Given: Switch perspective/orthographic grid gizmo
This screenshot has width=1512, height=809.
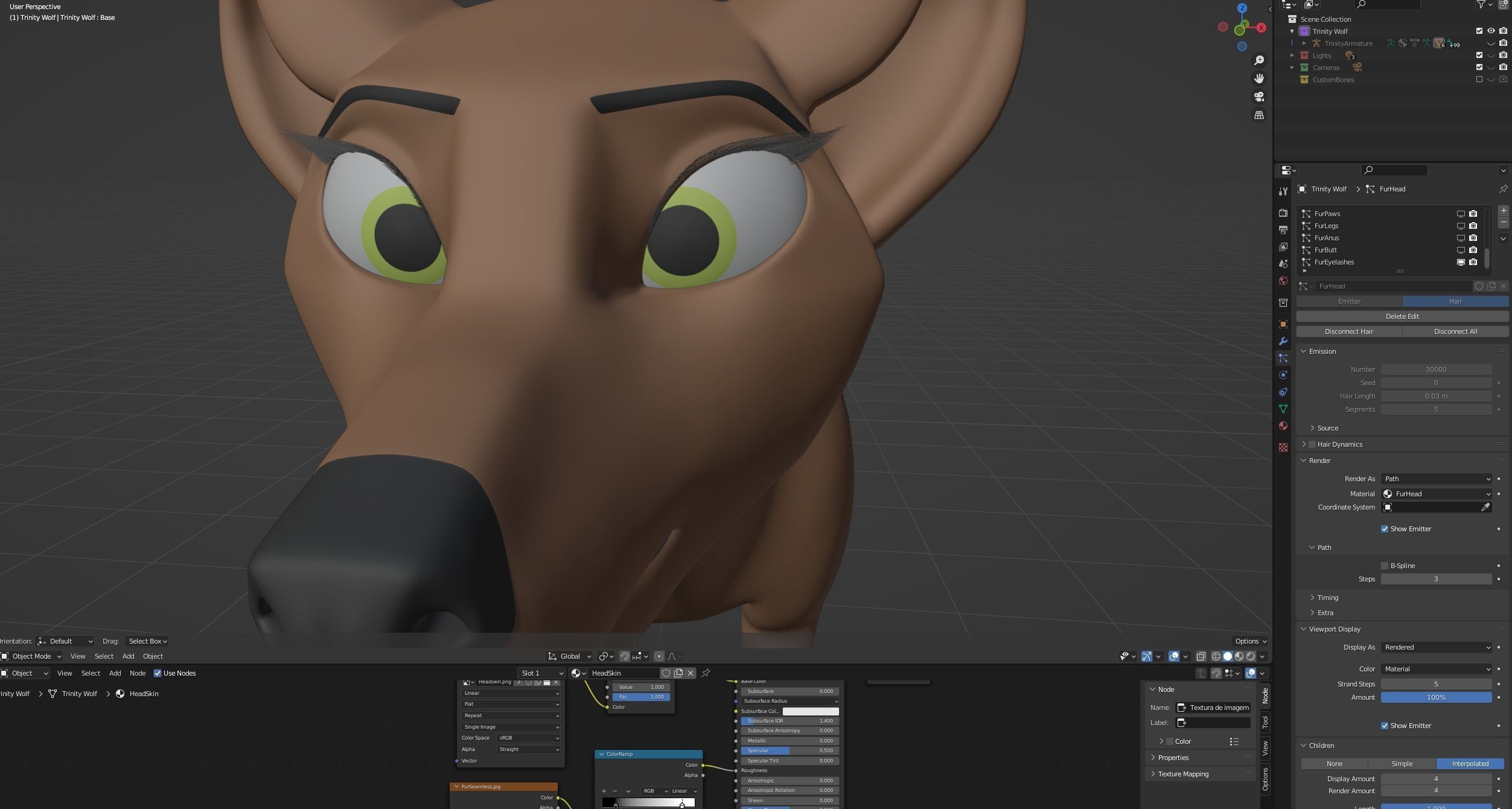Looking at the screenshot, I should point(1259,115).
